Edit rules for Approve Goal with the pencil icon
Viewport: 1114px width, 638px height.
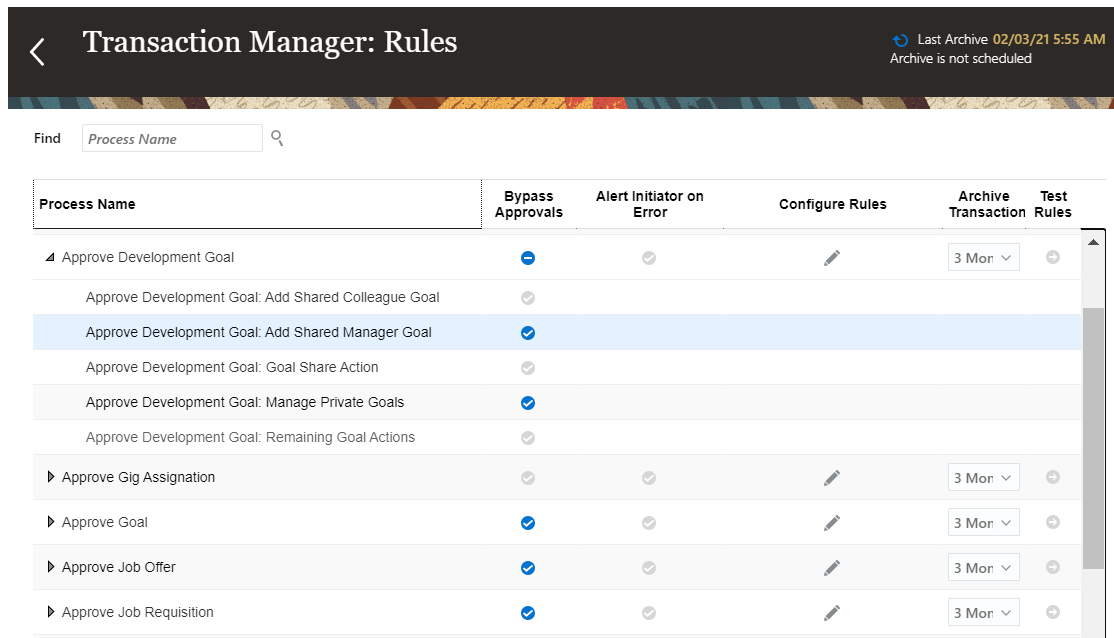[832, 522]
